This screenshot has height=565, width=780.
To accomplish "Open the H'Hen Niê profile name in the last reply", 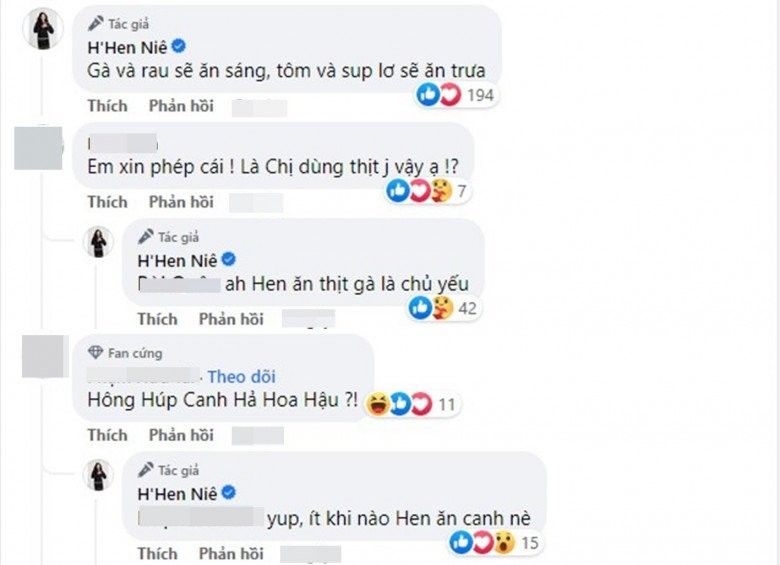I will 176,493.
